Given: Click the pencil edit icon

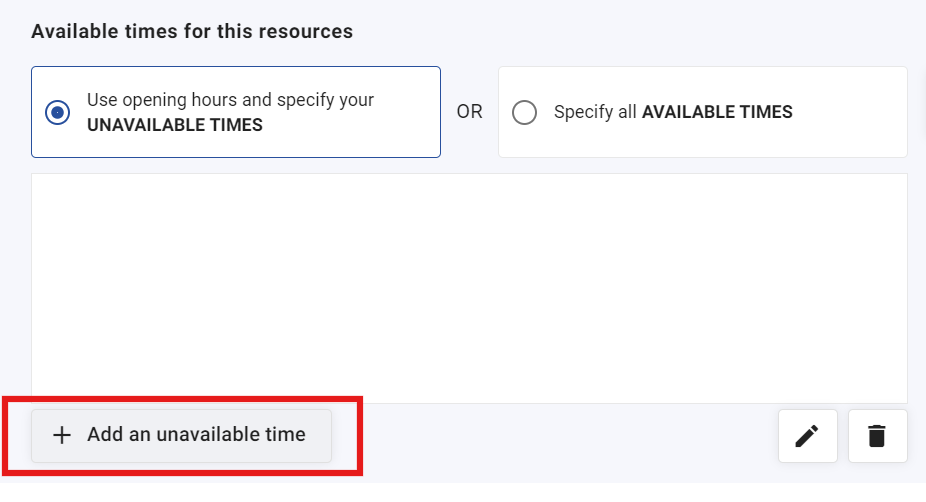Looking at the screenshot, I should click(807, 436).
